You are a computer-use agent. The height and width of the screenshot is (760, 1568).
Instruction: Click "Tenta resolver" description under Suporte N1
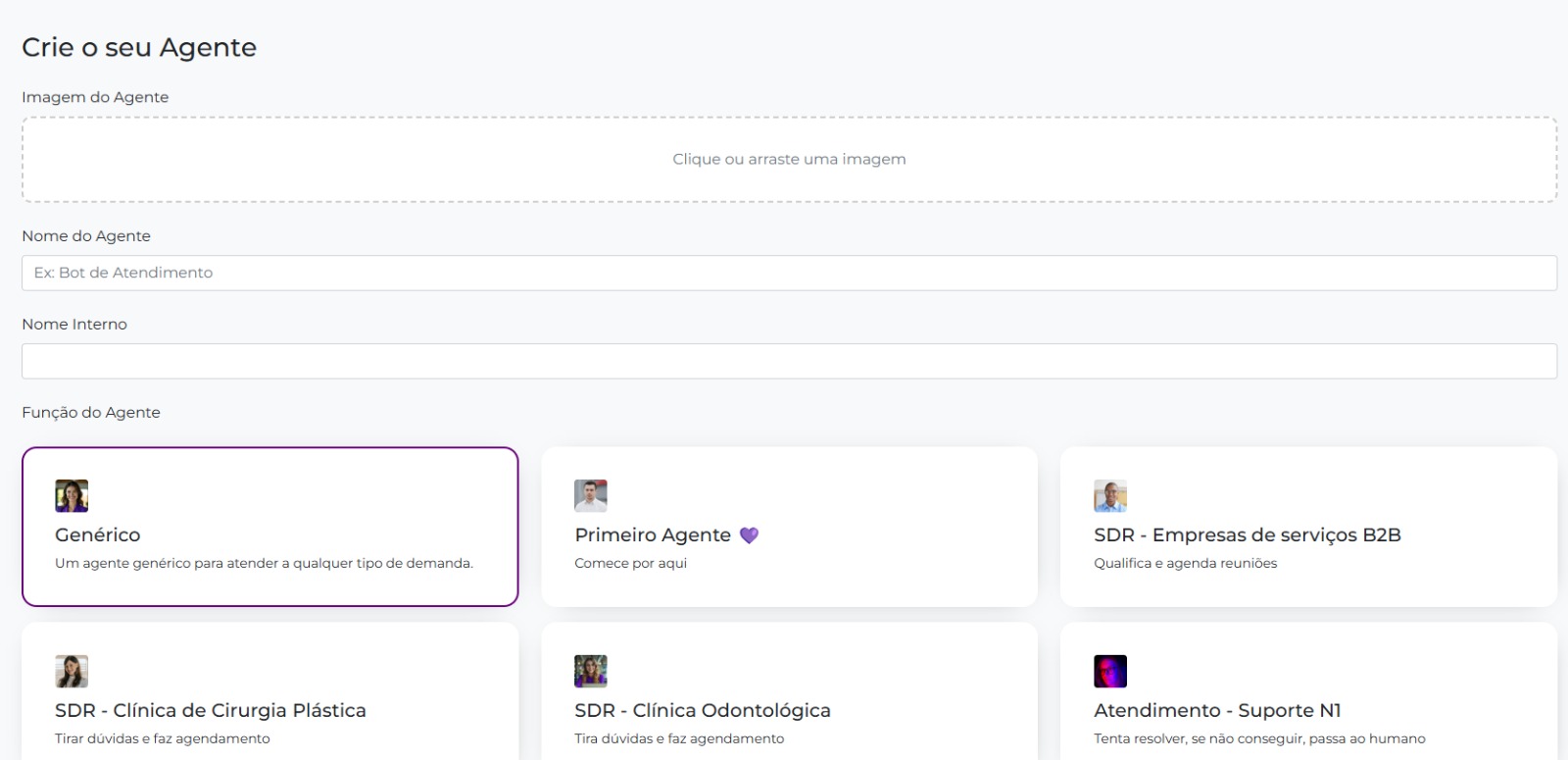[x=1259, y=739]
